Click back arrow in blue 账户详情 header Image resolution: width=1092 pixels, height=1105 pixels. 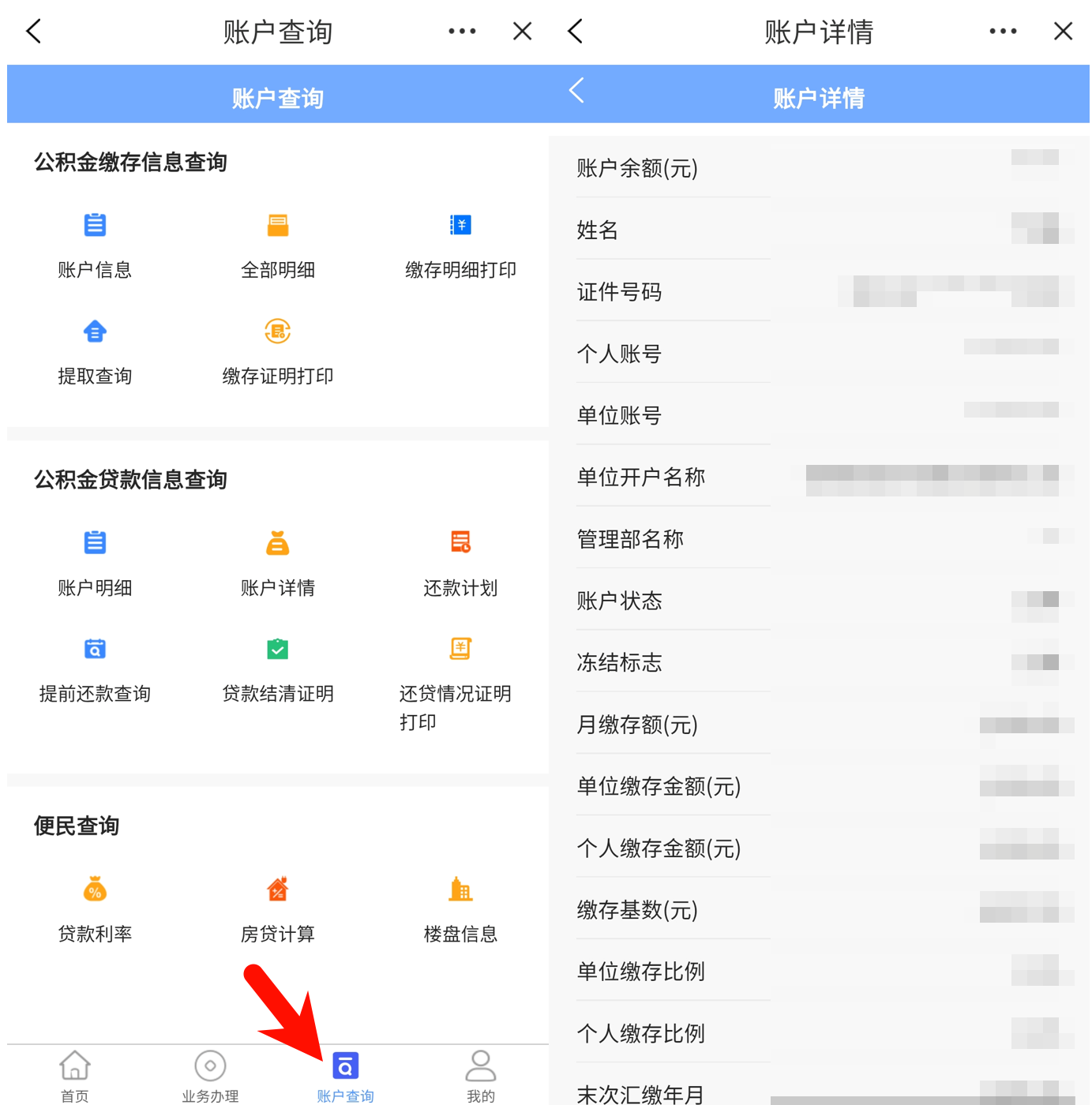577,91
